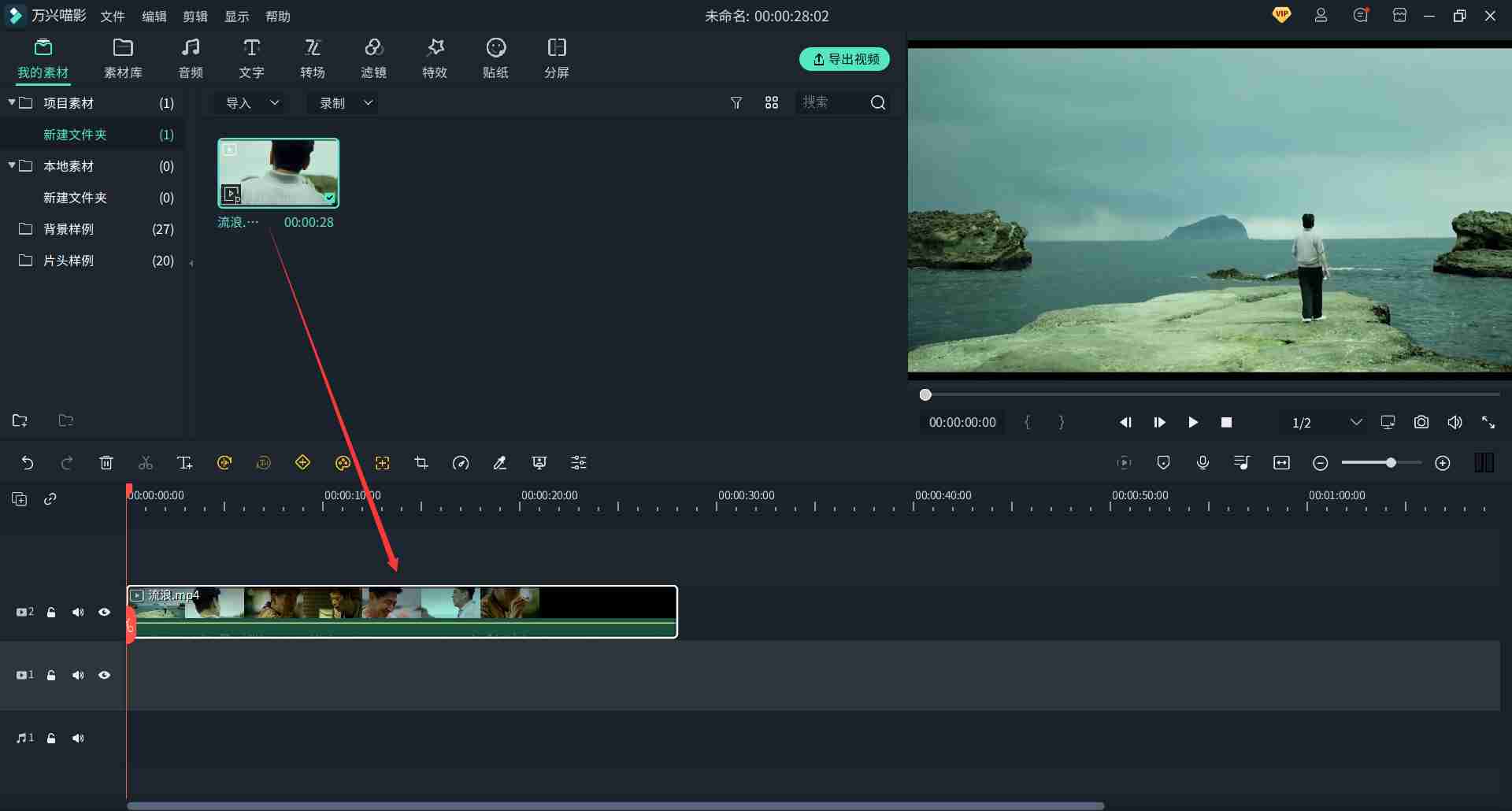Click the preview progress slider handle
This screenshot has width=1512, height=811.
pyautogui.click(x=925, y=394)
